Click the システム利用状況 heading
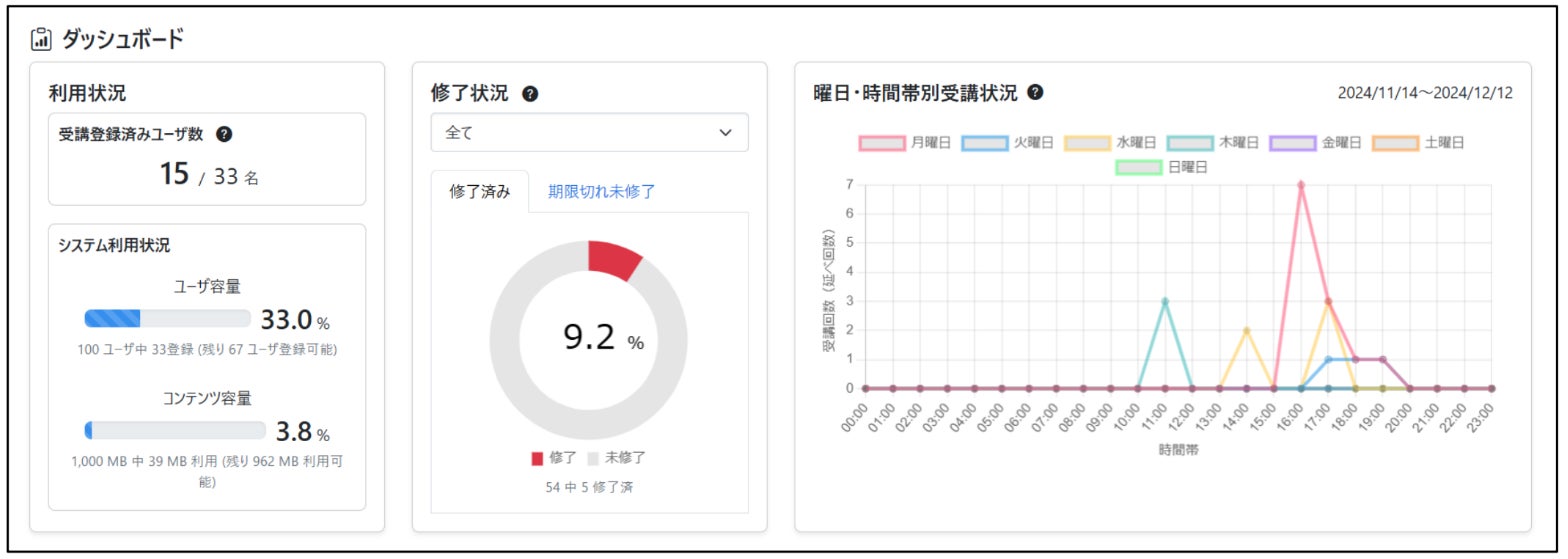This screenshot has width=1568, height=559. (114, 245)
